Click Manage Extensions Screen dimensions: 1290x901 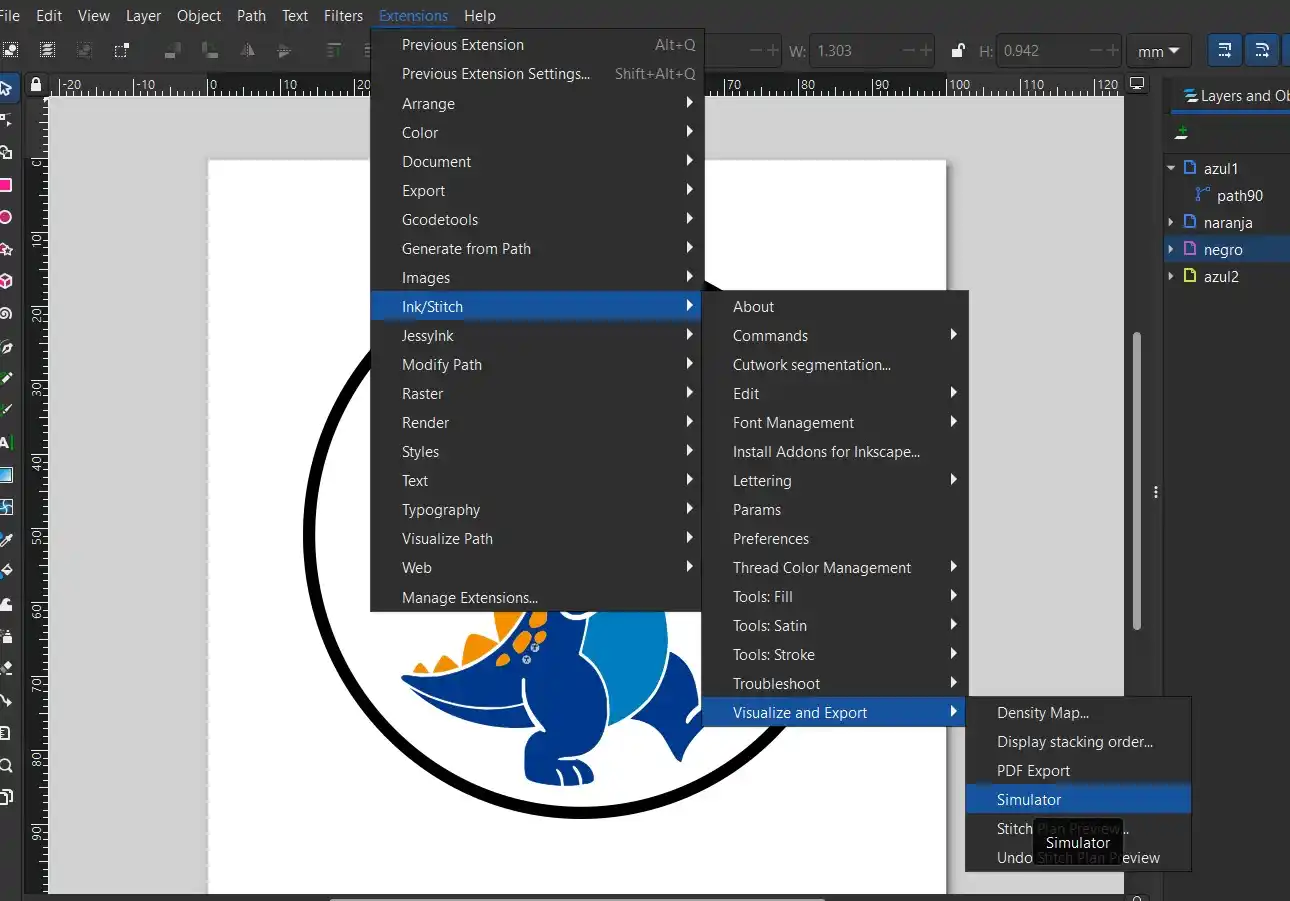pyautogui.click(x=537, y=598)
